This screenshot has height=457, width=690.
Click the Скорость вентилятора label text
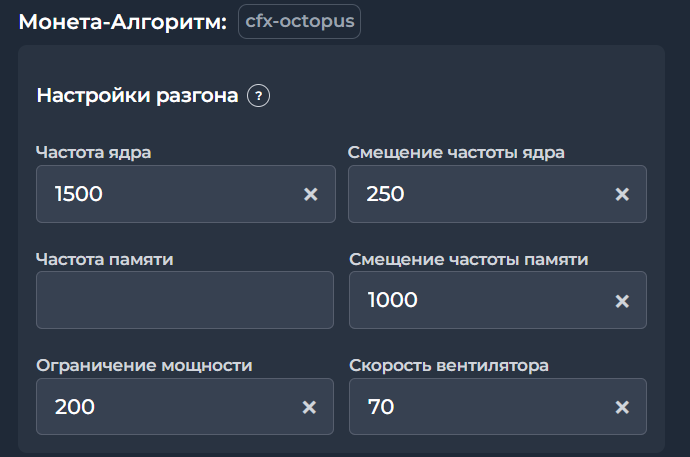[x=449, y=365]
